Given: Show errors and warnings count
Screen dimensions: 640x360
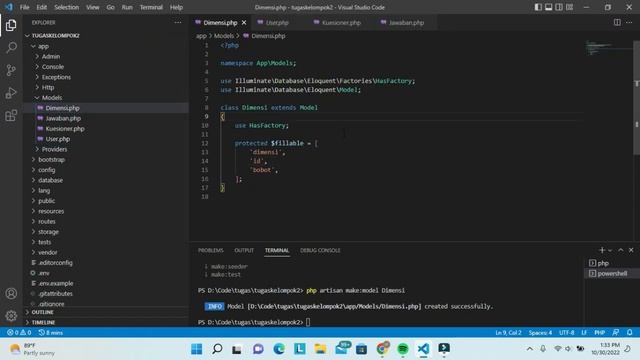Looking at the screenshot, I should coord(19,333).
